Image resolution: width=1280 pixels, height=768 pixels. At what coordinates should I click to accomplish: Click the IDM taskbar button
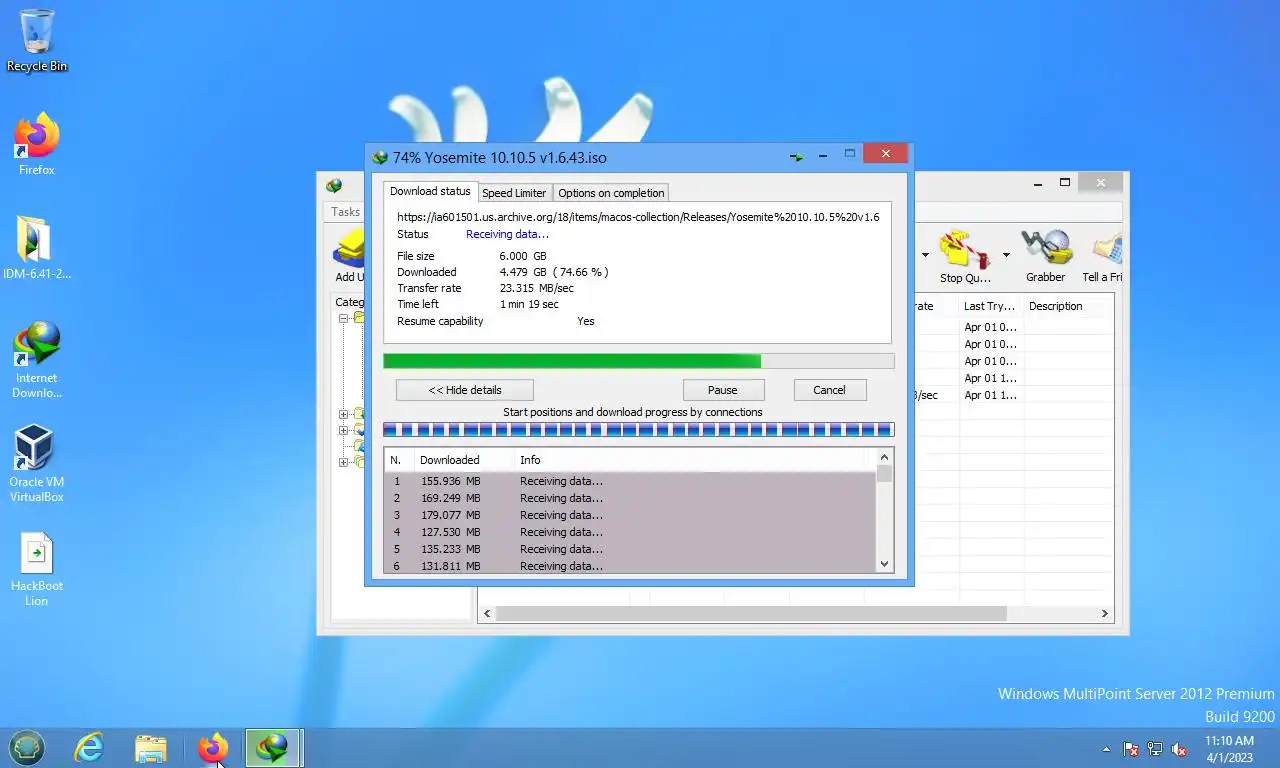click(273, 748)
